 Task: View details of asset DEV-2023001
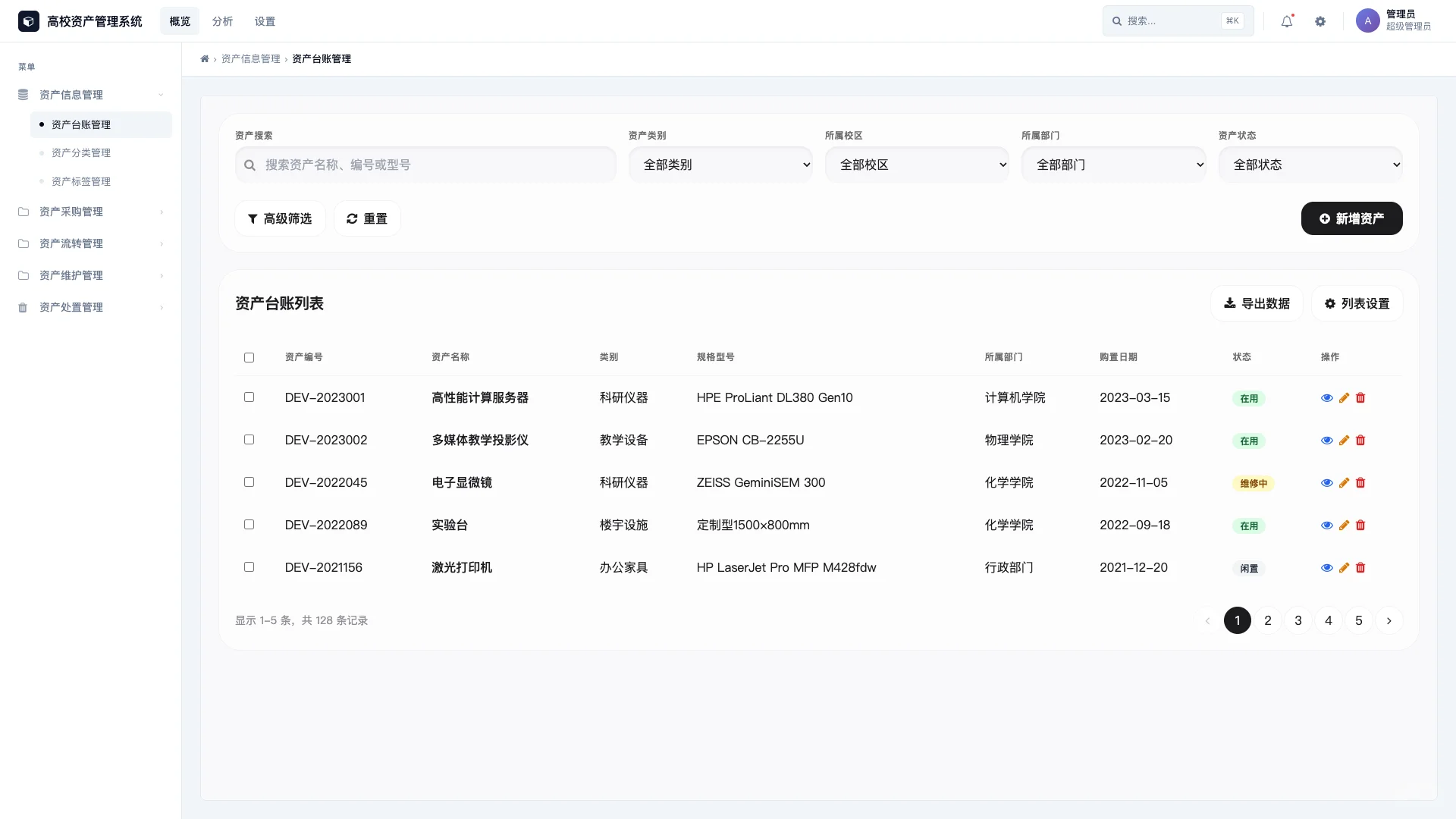1326,397
